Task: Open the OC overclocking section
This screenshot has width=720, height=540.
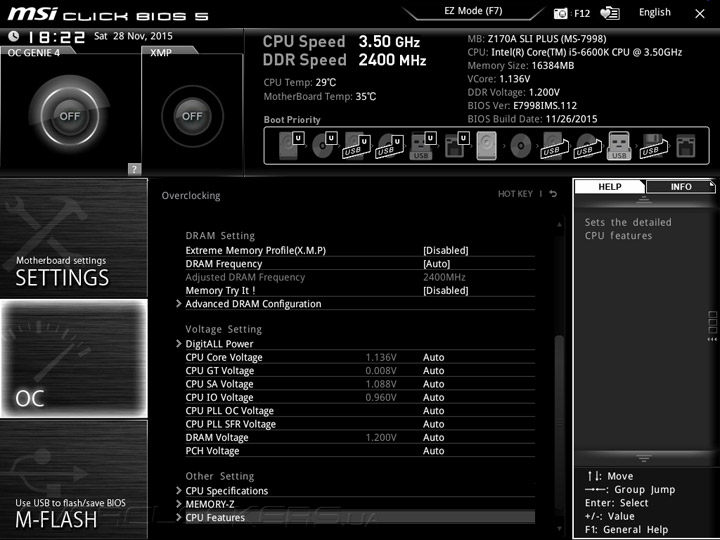Action: [73, 359]
